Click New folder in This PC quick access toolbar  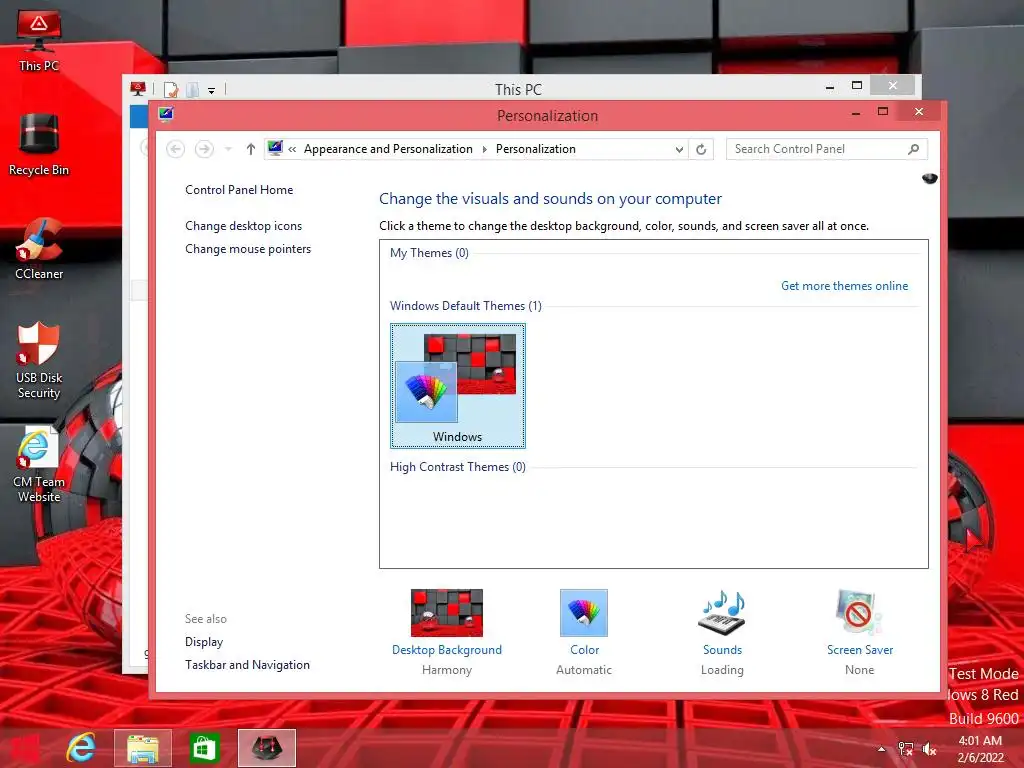(x=193, y=89)
